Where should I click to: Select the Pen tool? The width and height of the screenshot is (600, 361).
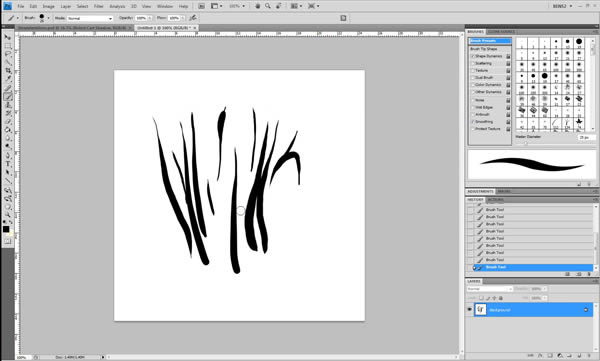pos(7,155)
